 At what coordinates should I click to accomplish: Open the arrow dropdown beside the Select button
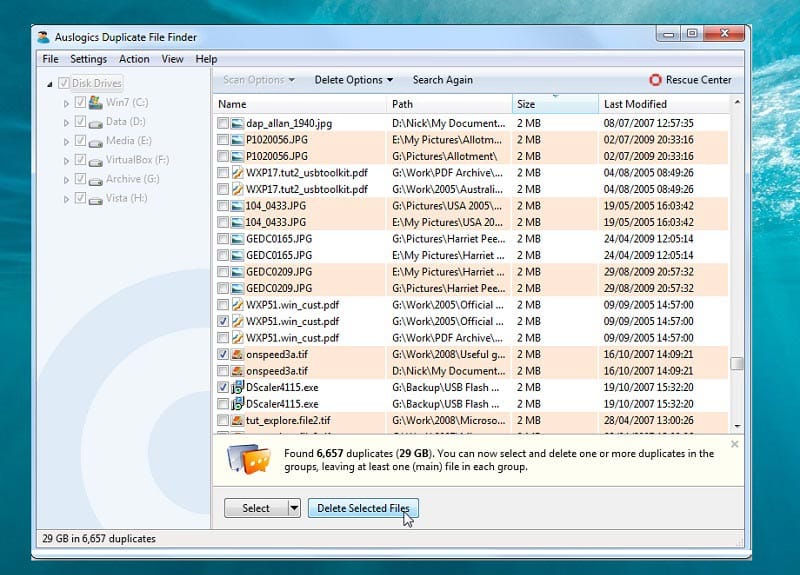coord(294,508)
